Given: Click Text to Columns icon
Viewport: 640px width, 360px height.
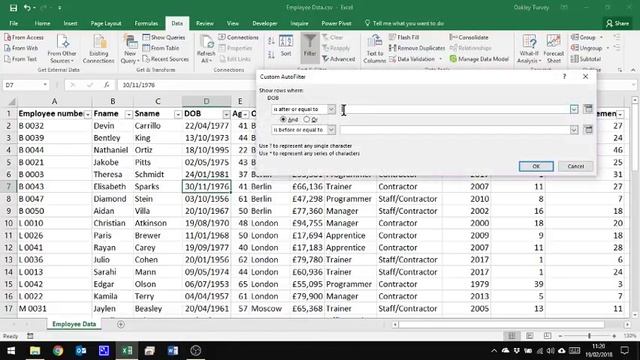Looking at the screenshot, I should click(x=374, y=42).
